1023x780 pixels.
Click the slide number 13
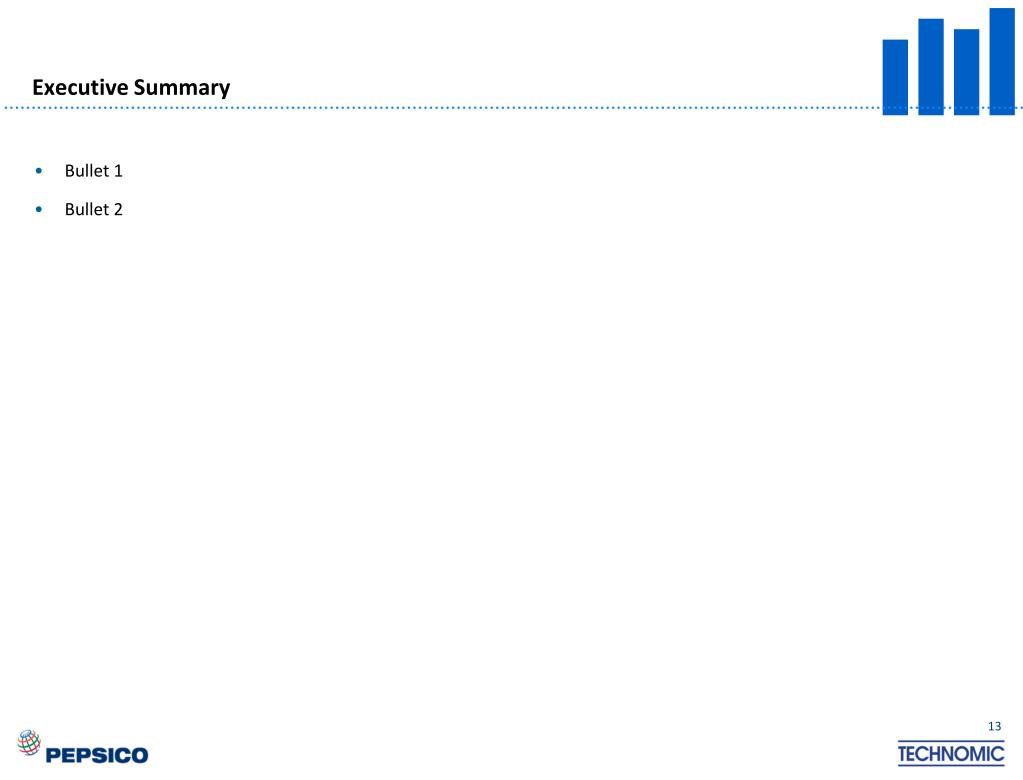994,727
